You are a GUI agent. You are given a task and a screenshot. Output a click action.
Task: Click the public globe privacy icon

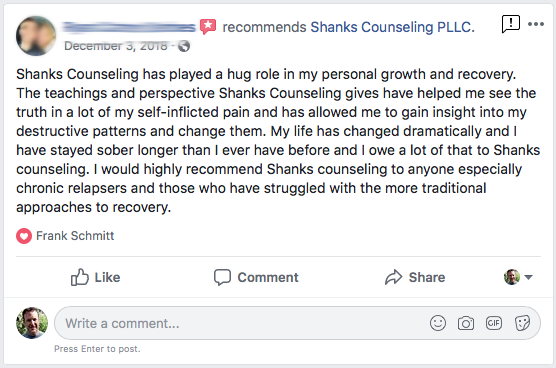pos(184,46)
